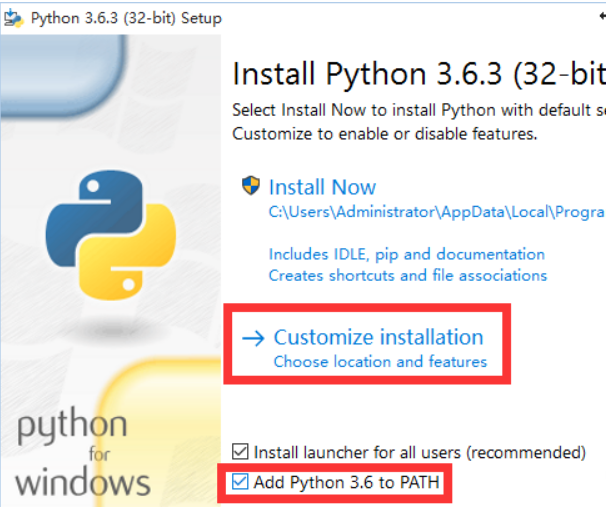The width and height of the screenshot is (606, 507).
Task: Click the UAC shield icon beside Install Now
Action: pos(251,186)
